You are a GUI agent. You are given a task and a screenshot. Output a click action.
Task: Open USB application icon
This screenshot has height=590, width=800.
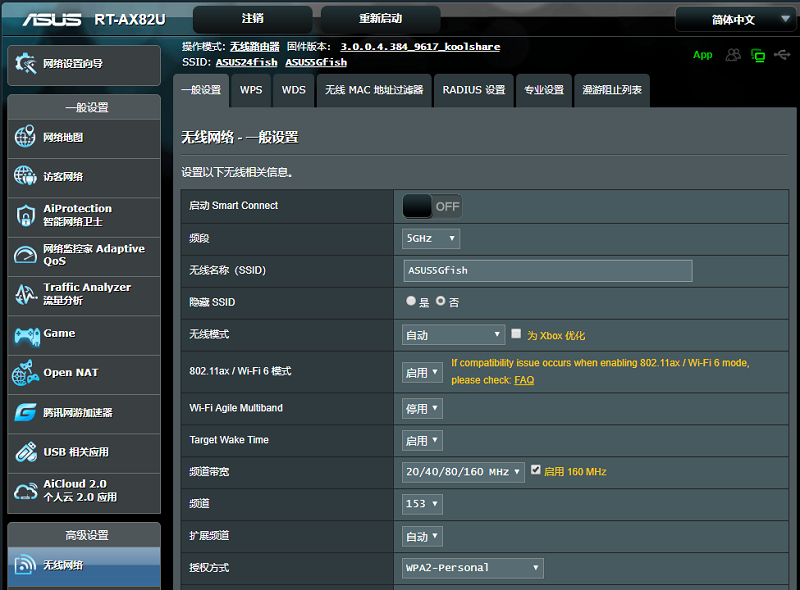click(x=26, y=452)
